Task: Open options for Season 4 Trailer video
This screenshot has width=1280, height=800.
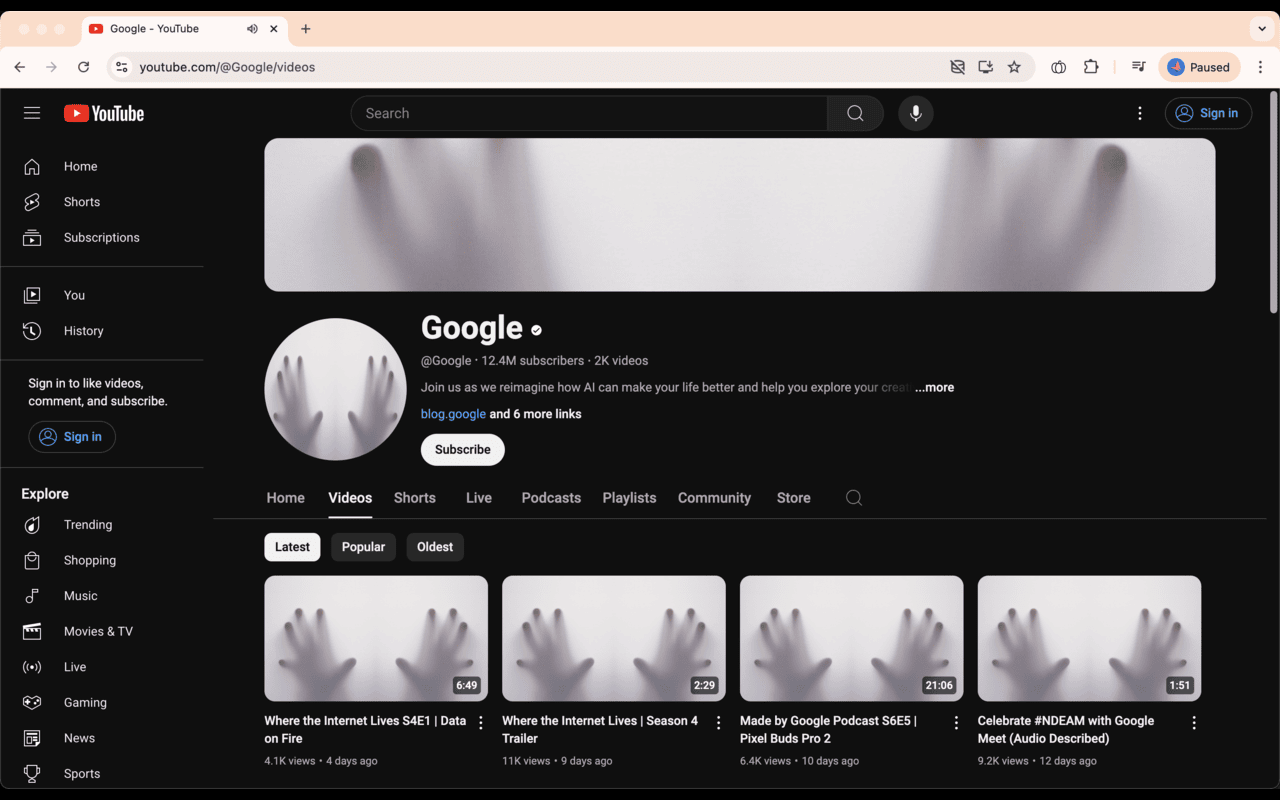Action: coord(718,722)
